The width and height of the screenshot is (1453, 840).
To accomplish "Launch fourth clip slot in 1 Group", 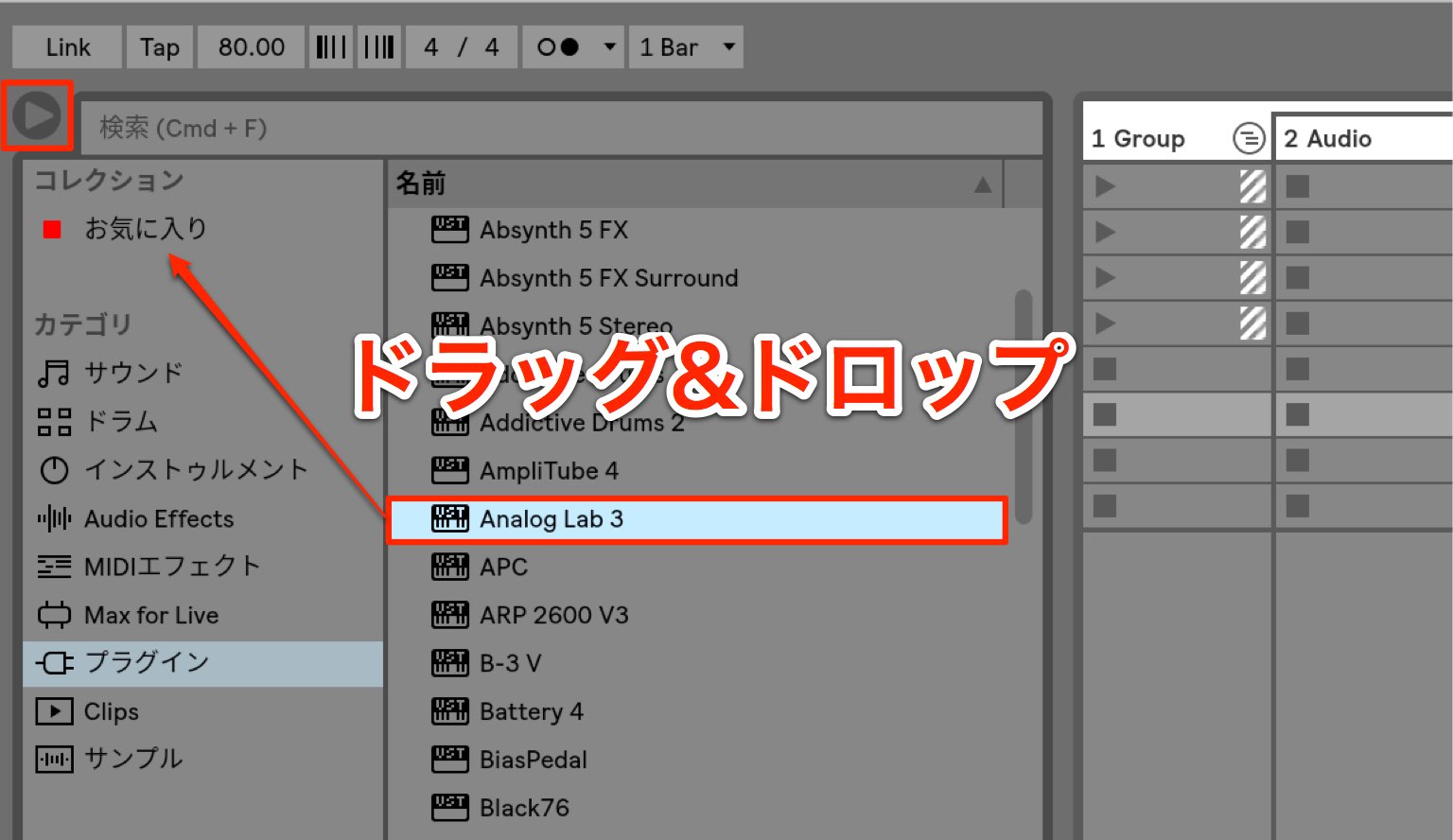I will click(1104, 324).
